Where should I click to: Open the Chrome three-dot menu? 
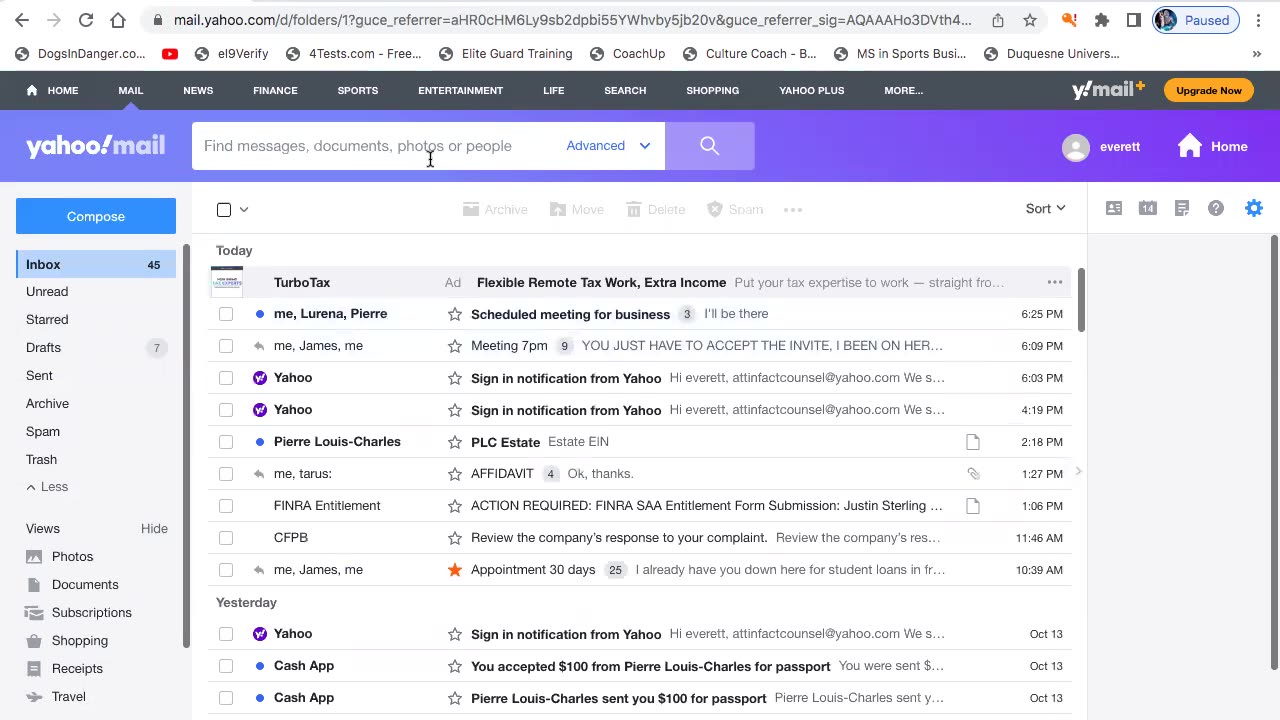tap(1259, 20)
